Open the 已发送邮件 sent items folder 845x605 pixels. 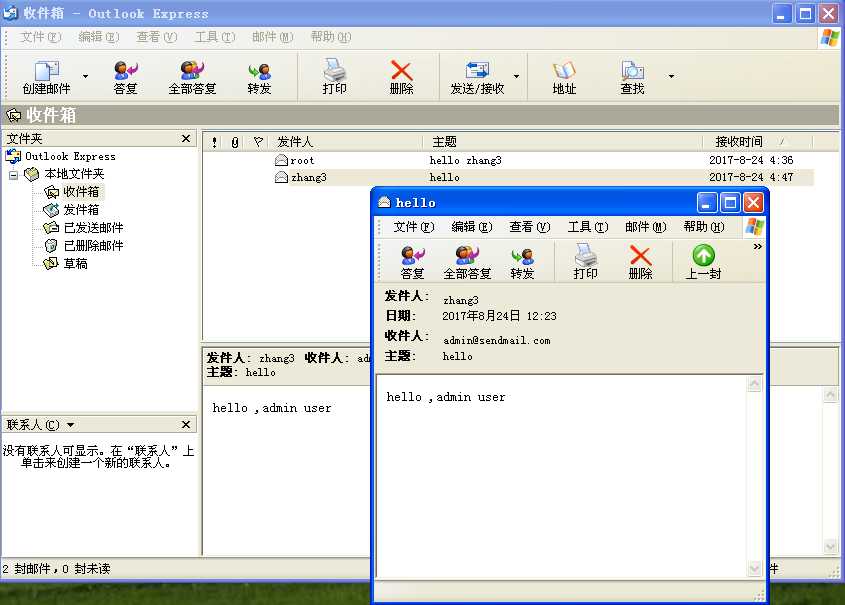(93, 228)
